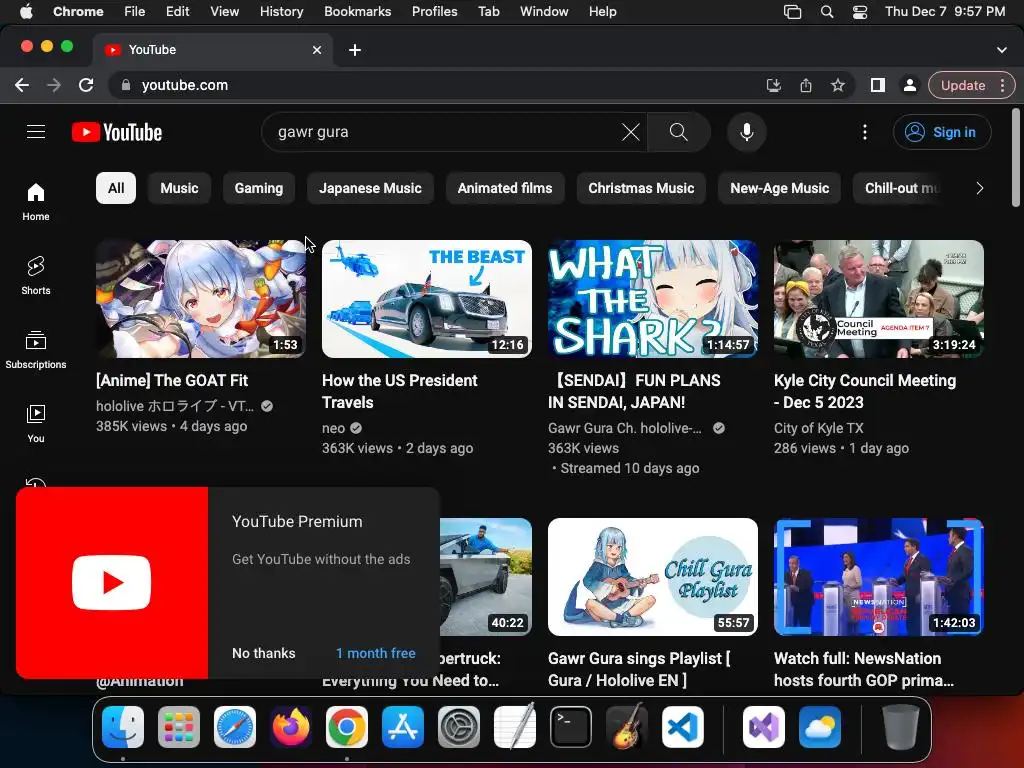Select the Christmas Music chip
This screenshot has height=768, width=1024.
[641, 188]
